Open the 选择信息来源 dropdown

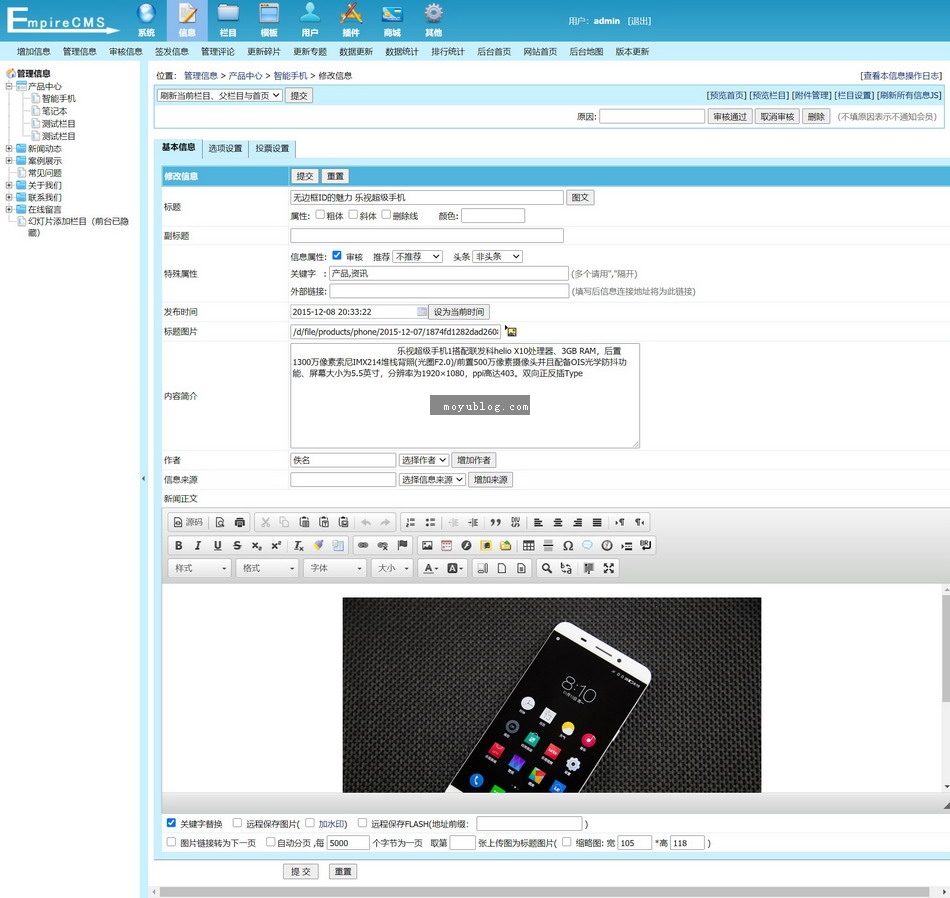click(x=432, y=479)
